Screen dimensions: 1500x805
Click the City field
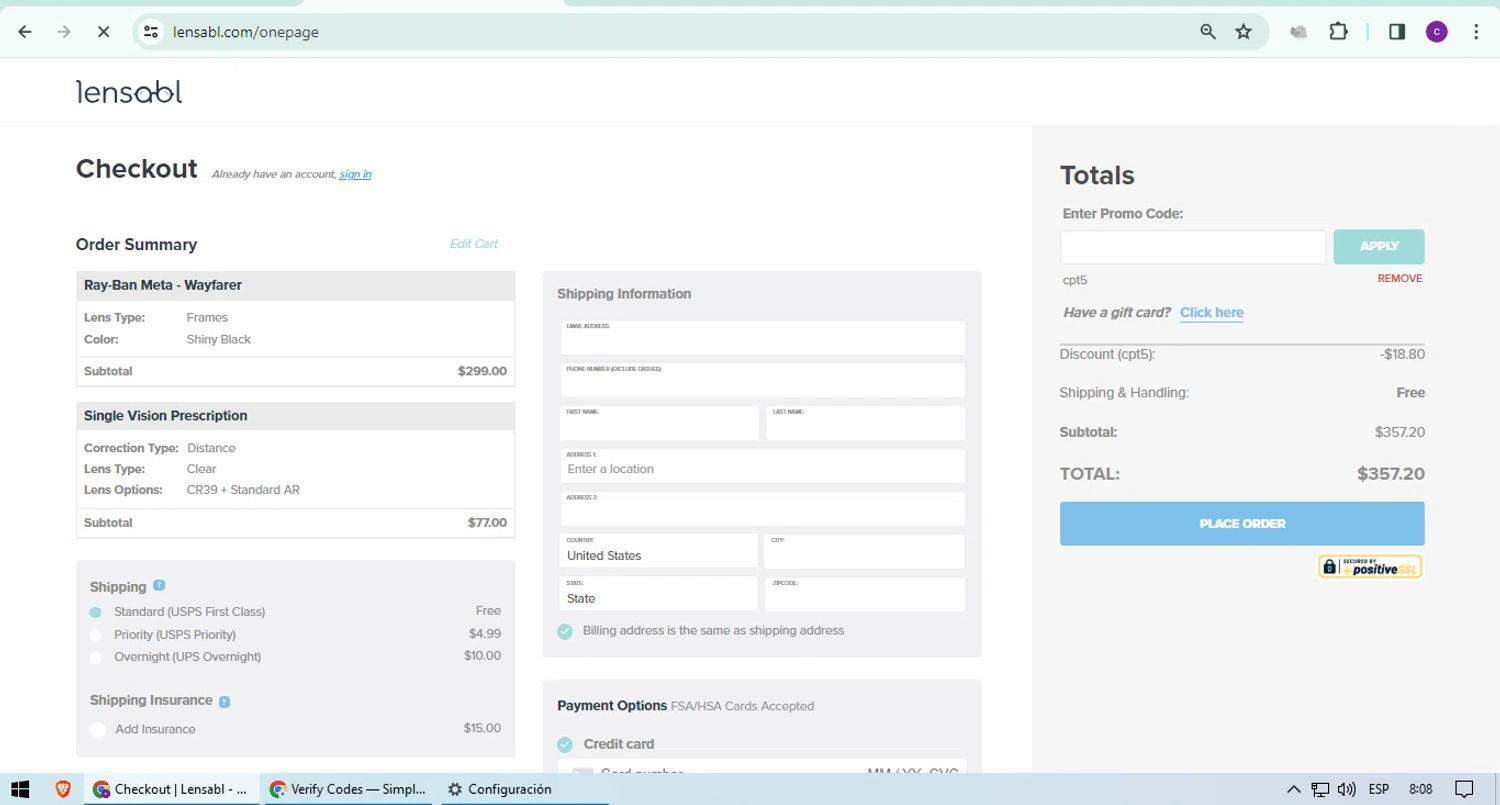pyautogui.click(x=866, y=551)
